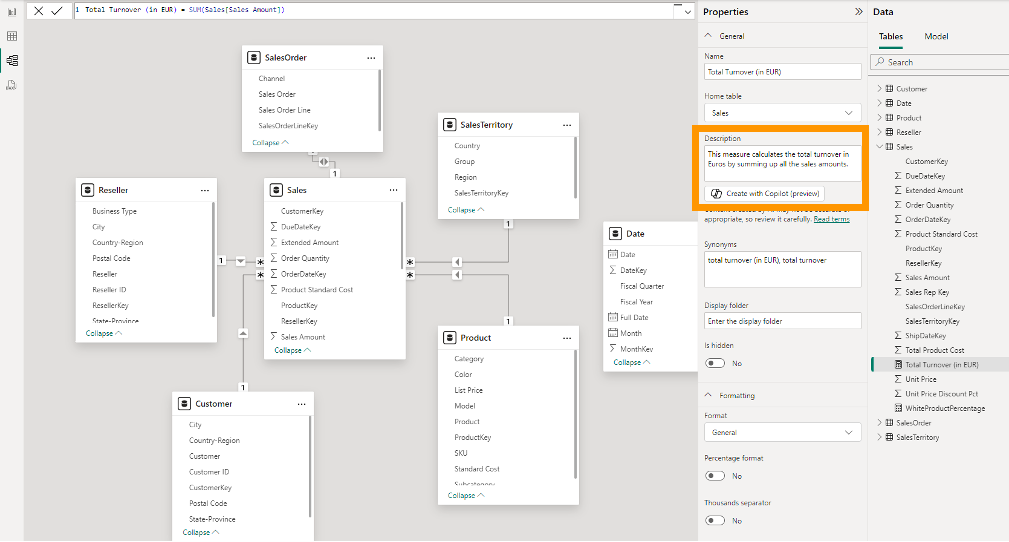Click the Total Turnover (in EUR) measure

pos(941,365)
